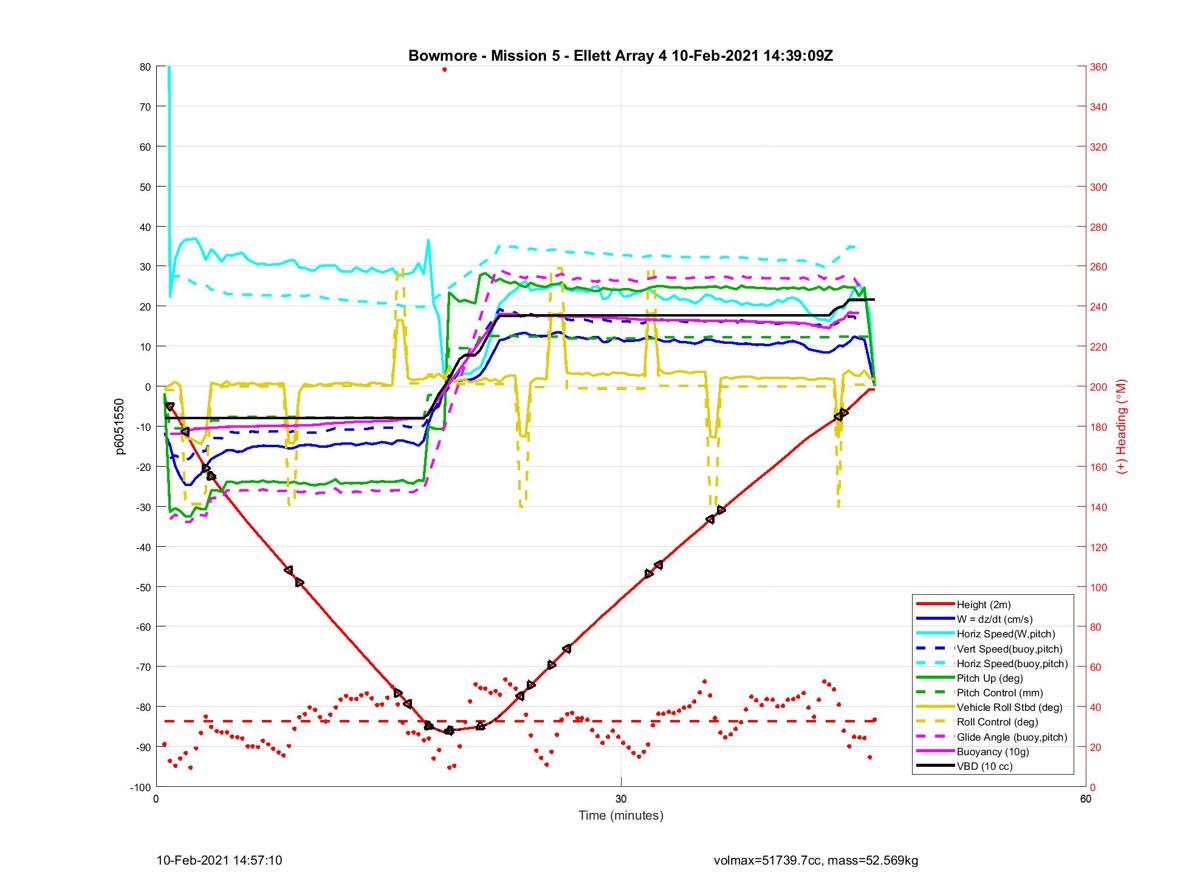Click the '-70' left axis tick label
The image size is (1200, 885).
(x=142, y=667)
